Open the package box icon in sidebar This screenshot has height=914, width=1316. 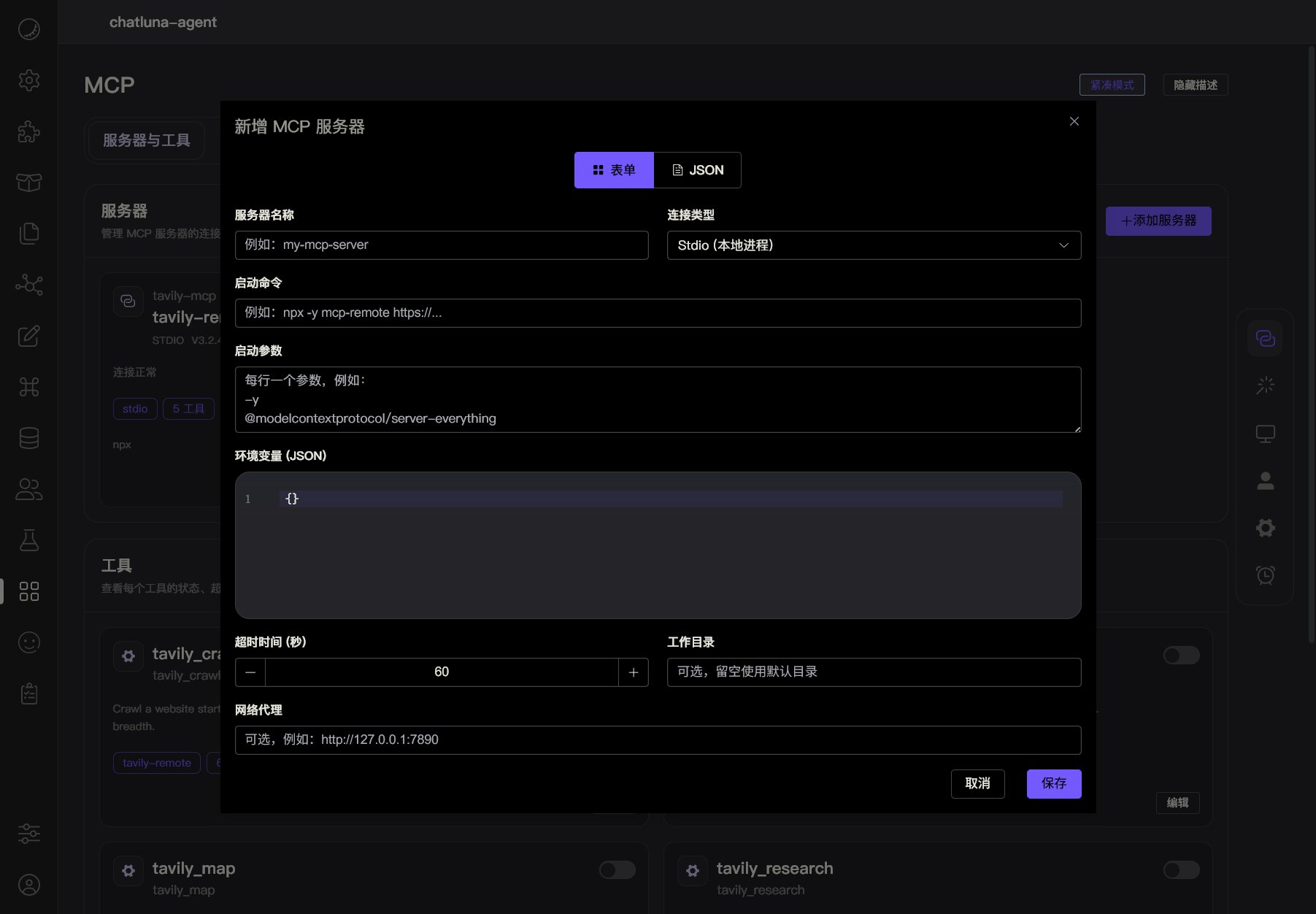tap(28, 183)
